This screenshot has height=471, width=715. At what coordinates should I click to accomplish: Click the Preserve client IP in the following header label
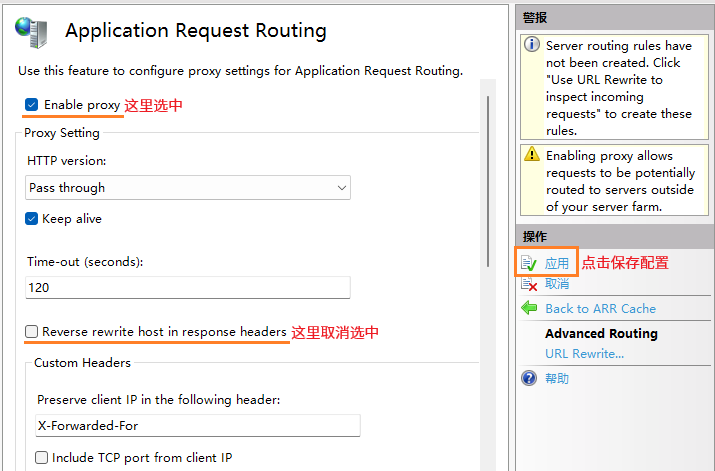click(159, 400)
